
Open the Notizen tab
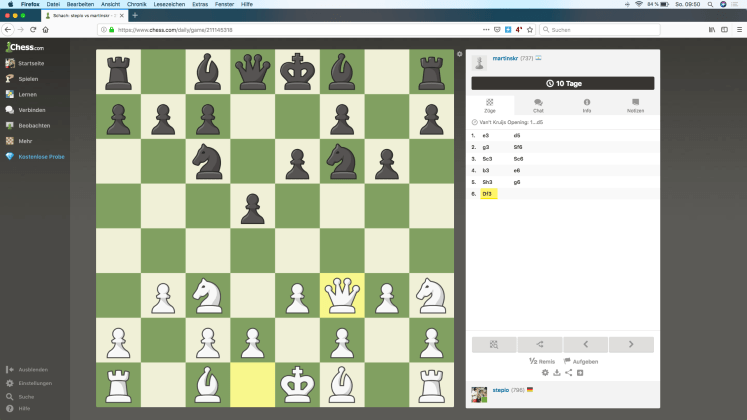coord(634,105)
